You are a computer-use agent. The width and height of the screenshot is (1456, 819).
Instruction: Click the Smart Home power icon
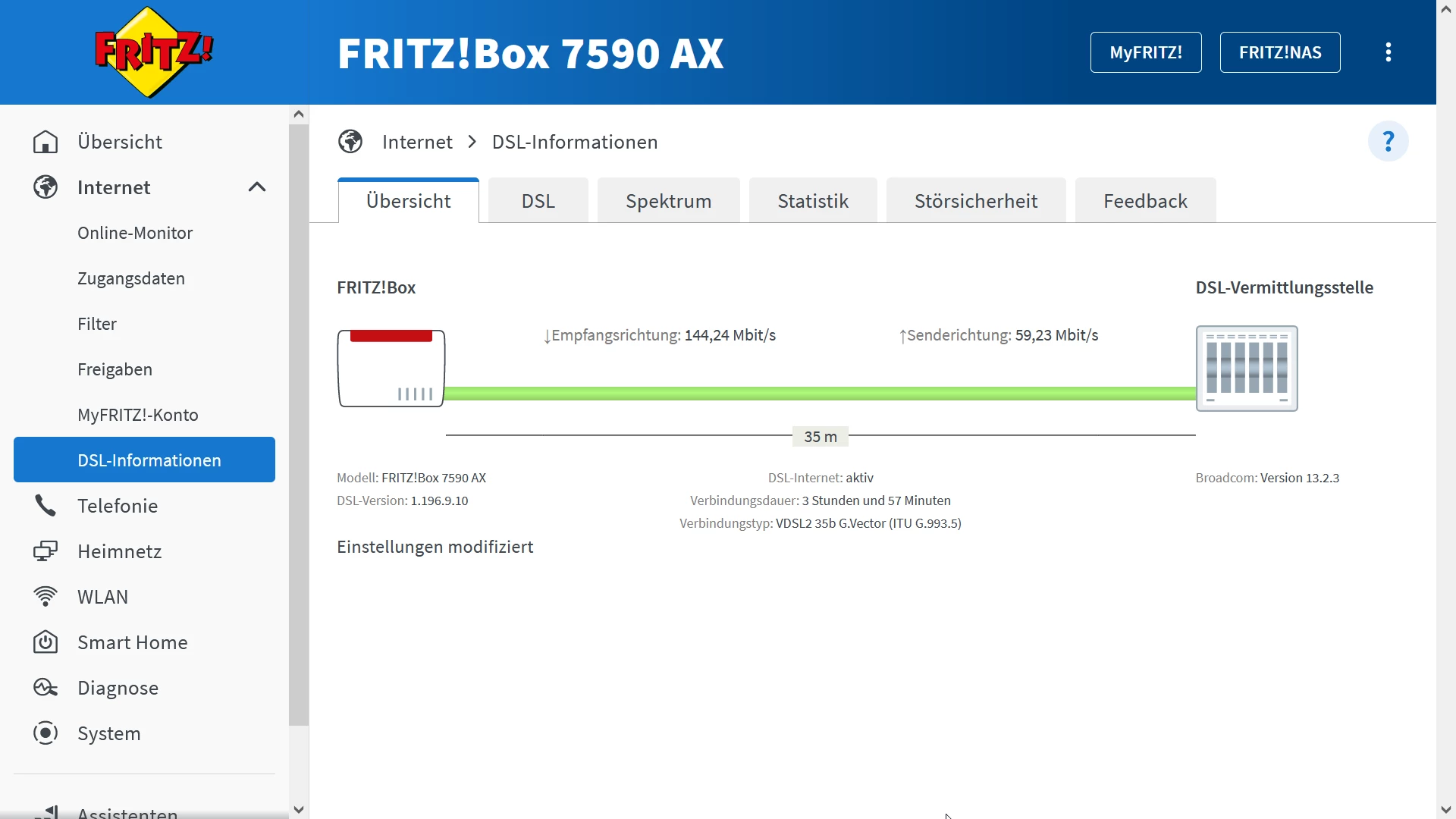pos(45,642)
